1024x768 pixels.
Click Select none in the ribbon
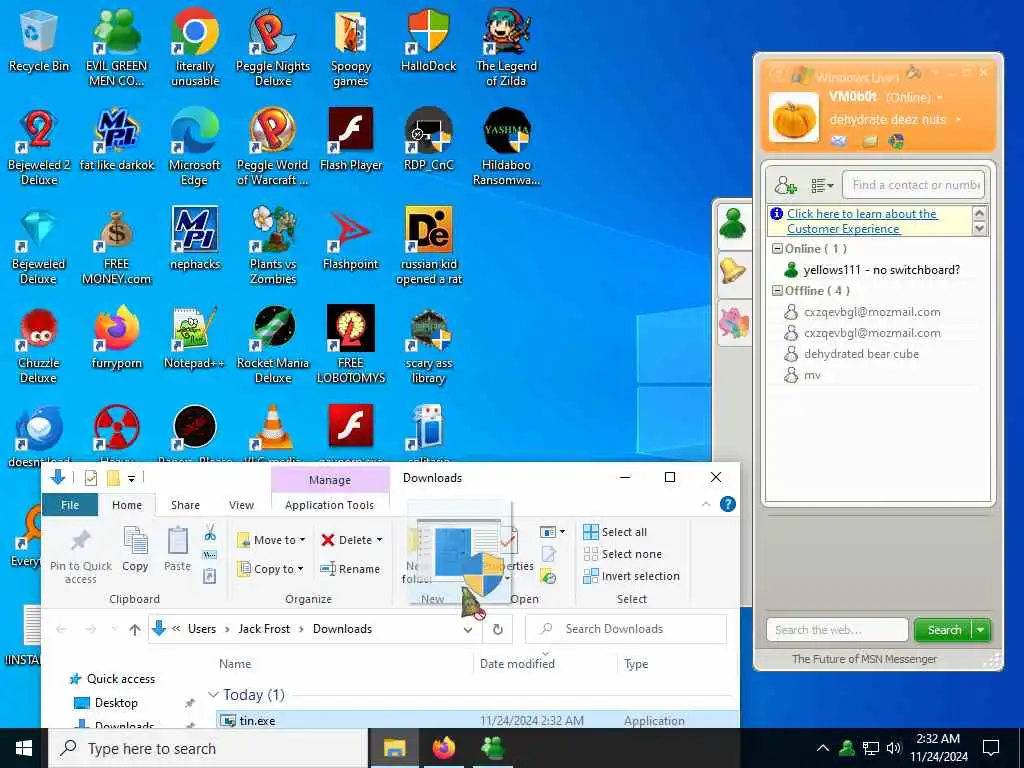[x=622, y=554]
